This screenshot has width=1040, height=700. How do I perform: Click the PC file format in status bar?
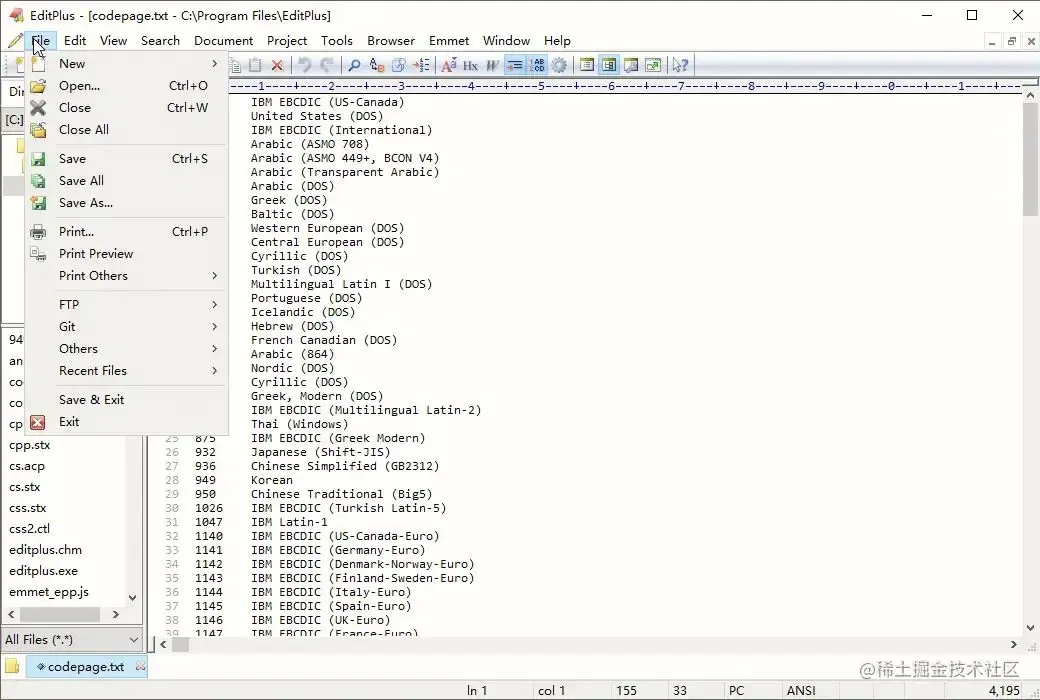(x=736, y=691)
